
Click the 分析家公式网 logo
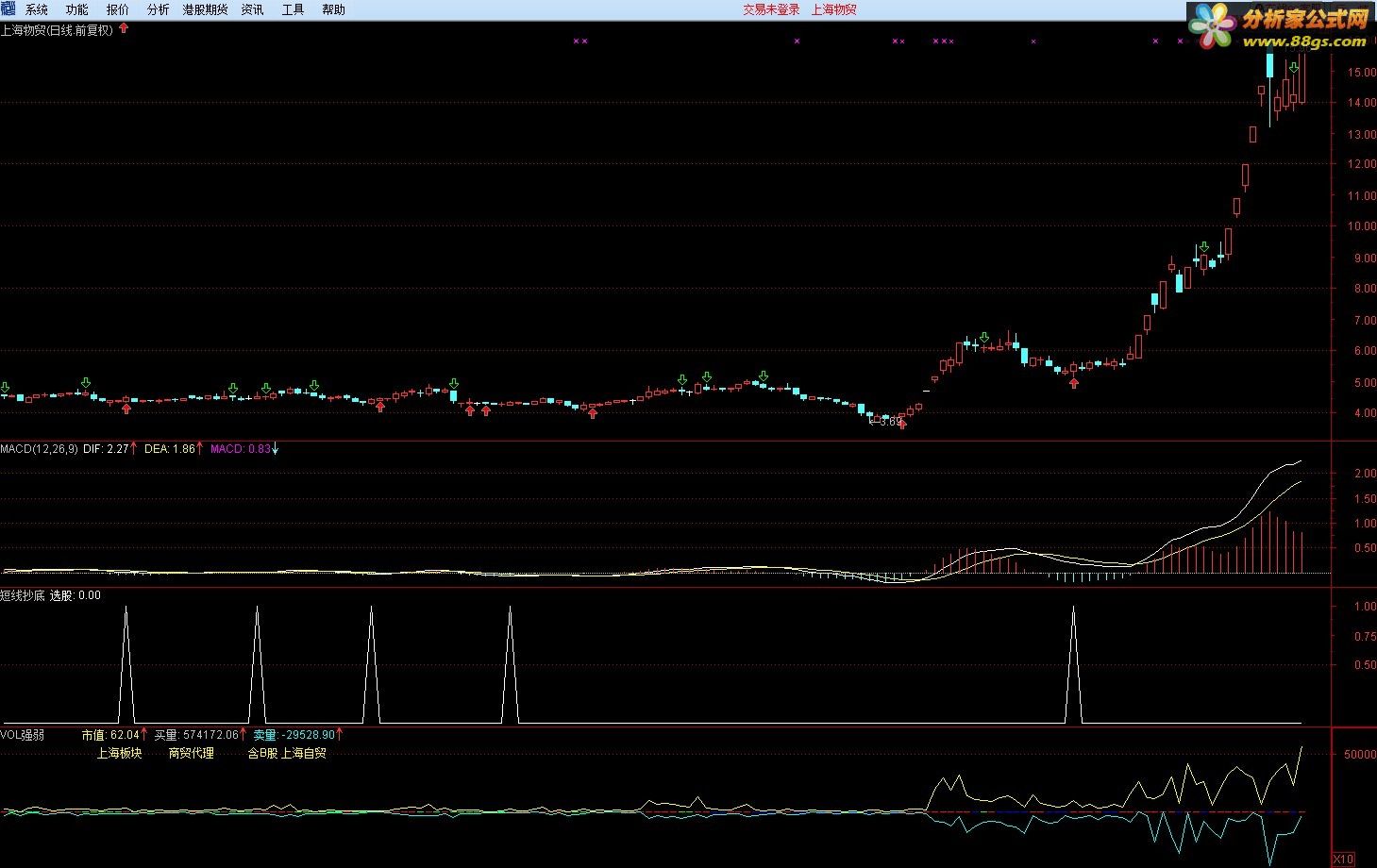[1278, 27]
